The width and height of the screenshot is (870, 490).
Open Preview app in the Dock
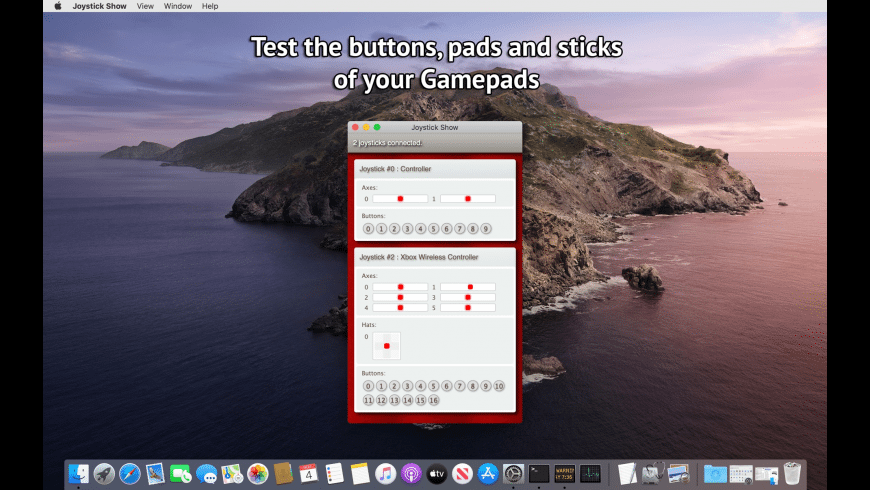click(678, 474)
